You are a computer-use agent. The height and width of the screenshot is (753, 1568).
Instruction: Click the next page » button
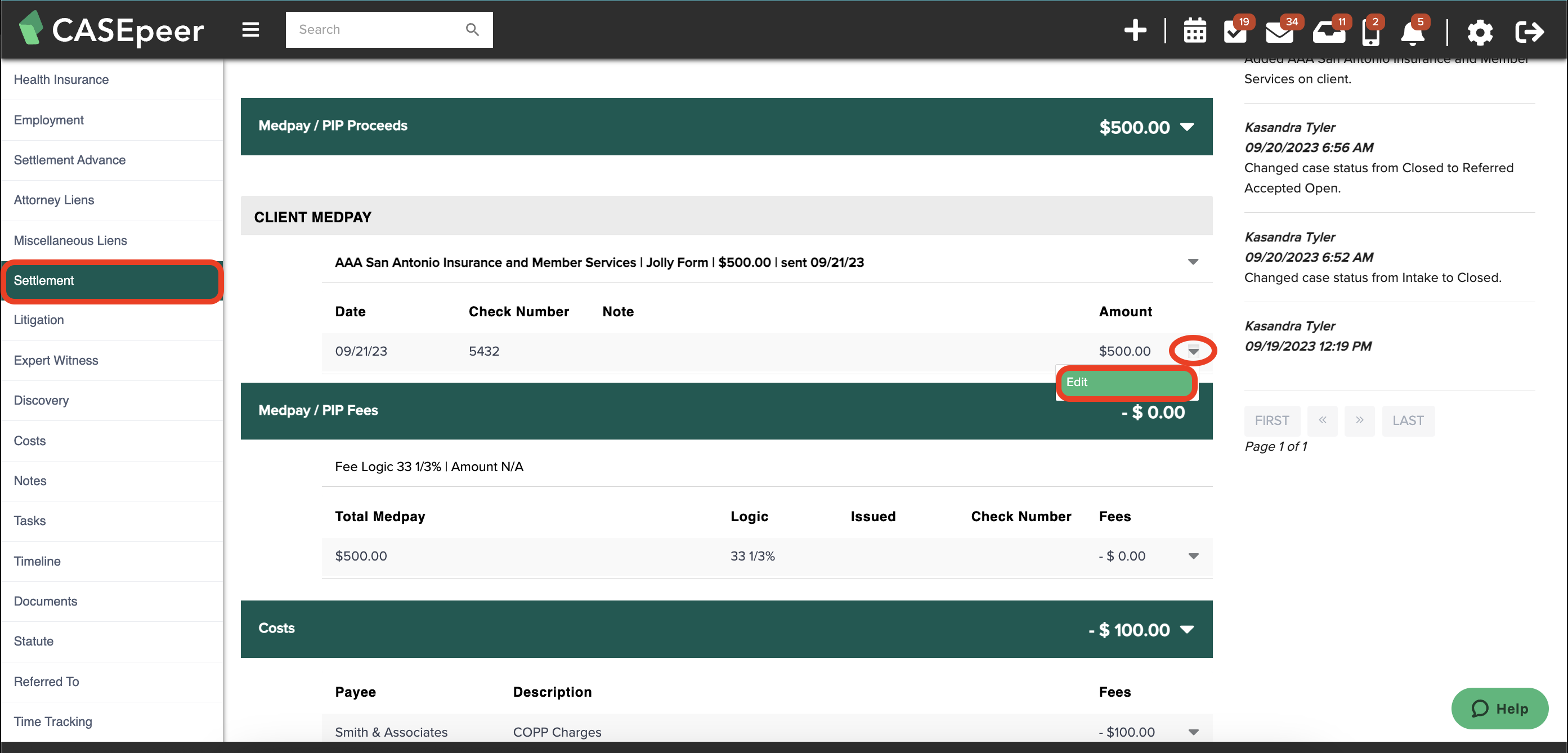(x=1359, y=420)
